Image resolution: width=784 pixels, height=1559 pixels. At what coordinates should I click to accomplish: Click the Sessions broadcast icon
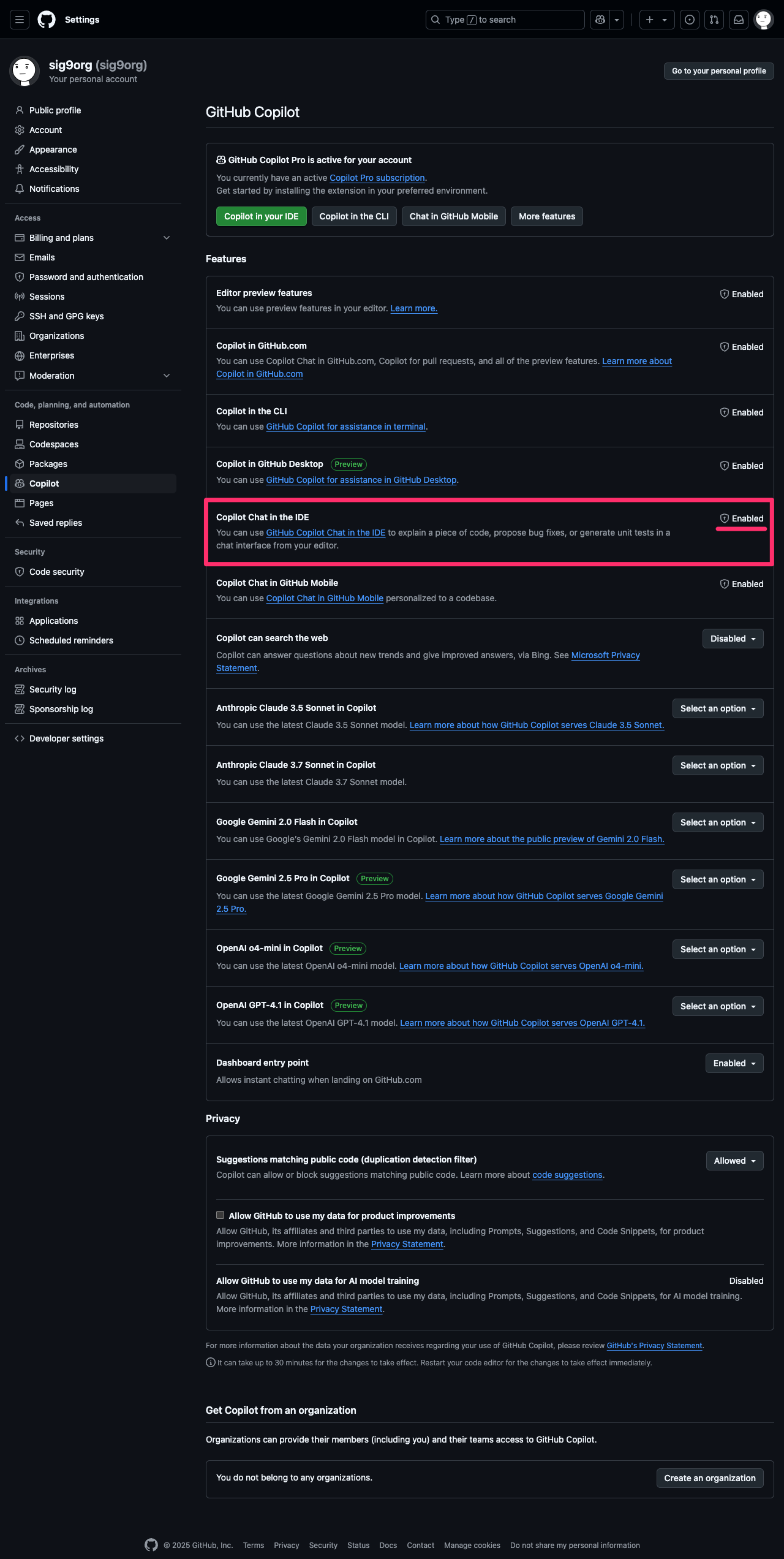[20, 297]
